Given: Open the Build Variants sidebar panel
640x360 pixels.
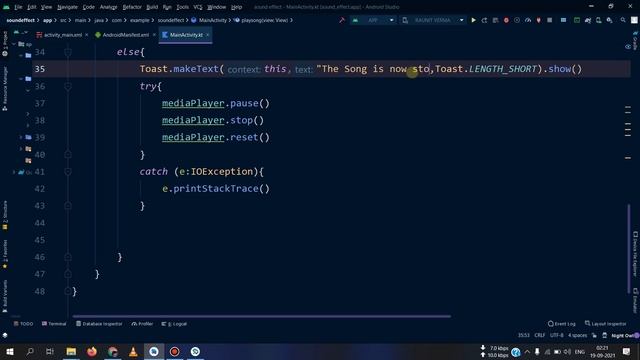Looking at the screenshot, I should click(x=5, y=296).
